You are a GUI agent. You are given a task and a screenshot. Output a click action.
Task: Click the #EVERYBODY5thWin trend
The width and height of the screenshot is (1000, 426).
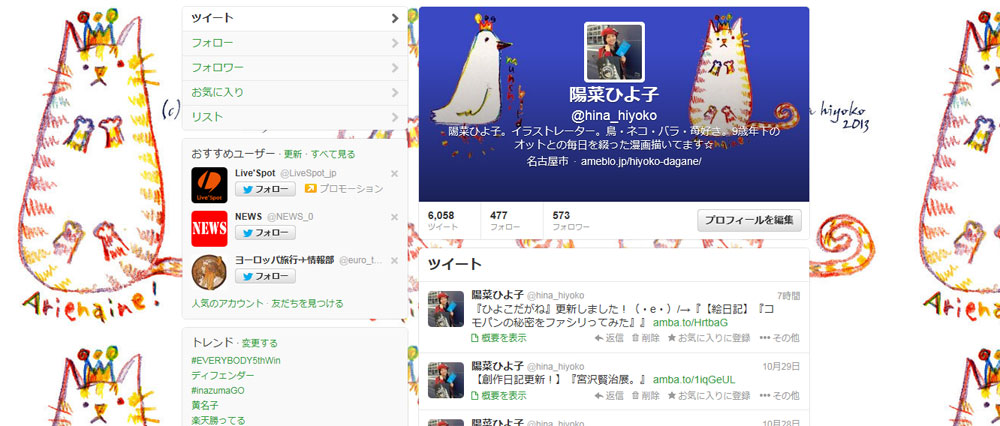236,360
